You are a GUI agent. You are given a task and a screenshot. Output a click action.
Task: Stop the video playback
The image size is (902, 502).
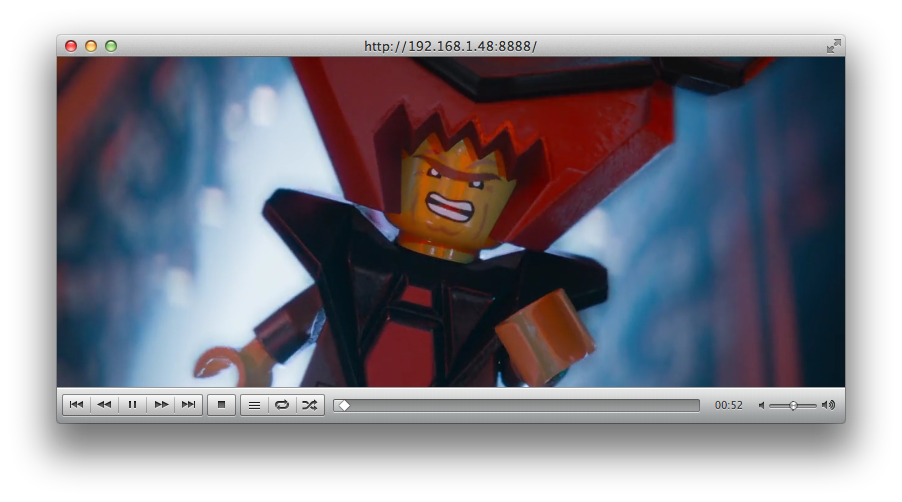coord(221,405)
